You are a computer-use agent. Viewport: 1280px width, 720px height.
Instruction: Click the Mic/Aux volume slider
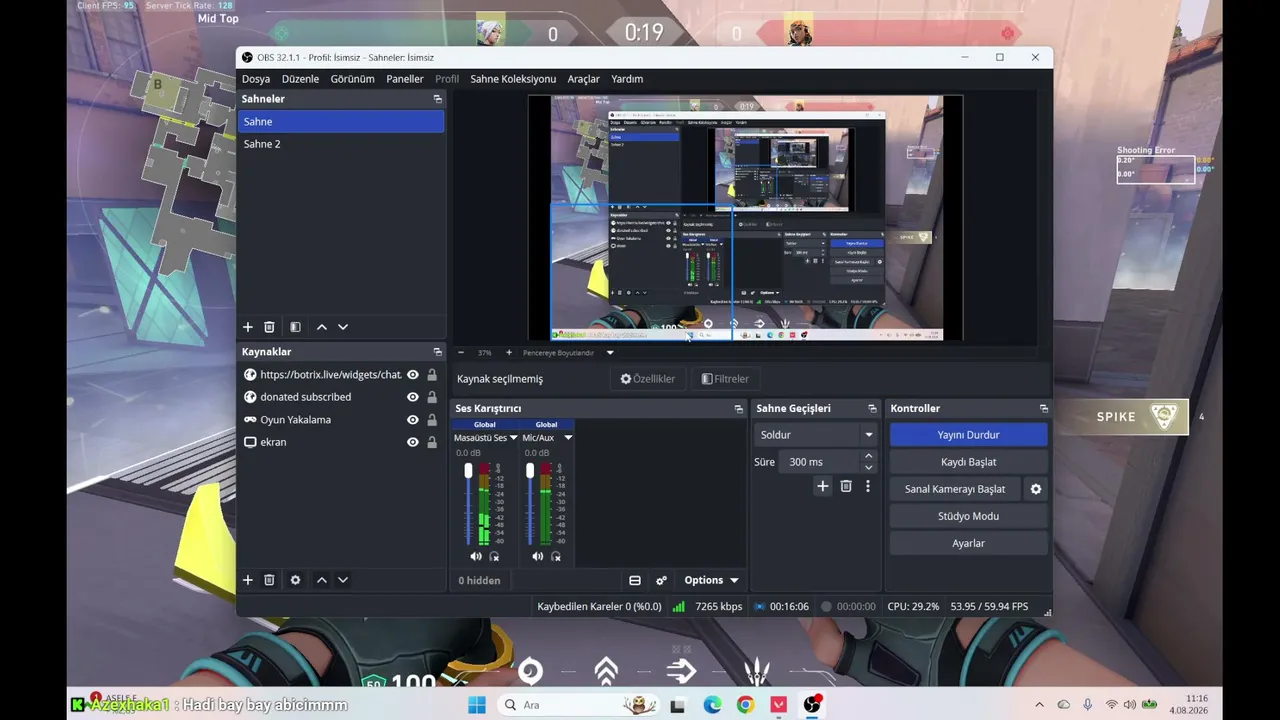[530, 504]
